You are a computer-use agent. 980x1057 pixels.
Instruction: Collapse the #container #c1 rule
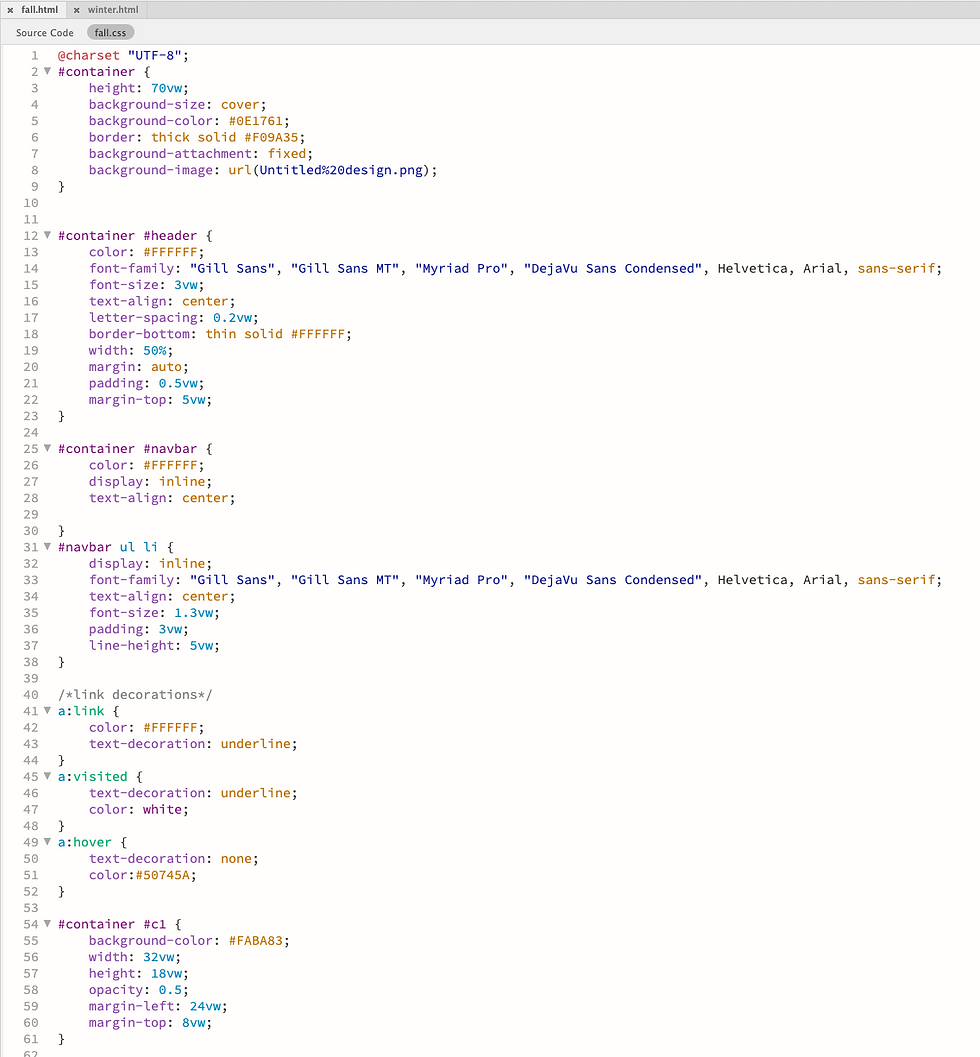point(47,924)
